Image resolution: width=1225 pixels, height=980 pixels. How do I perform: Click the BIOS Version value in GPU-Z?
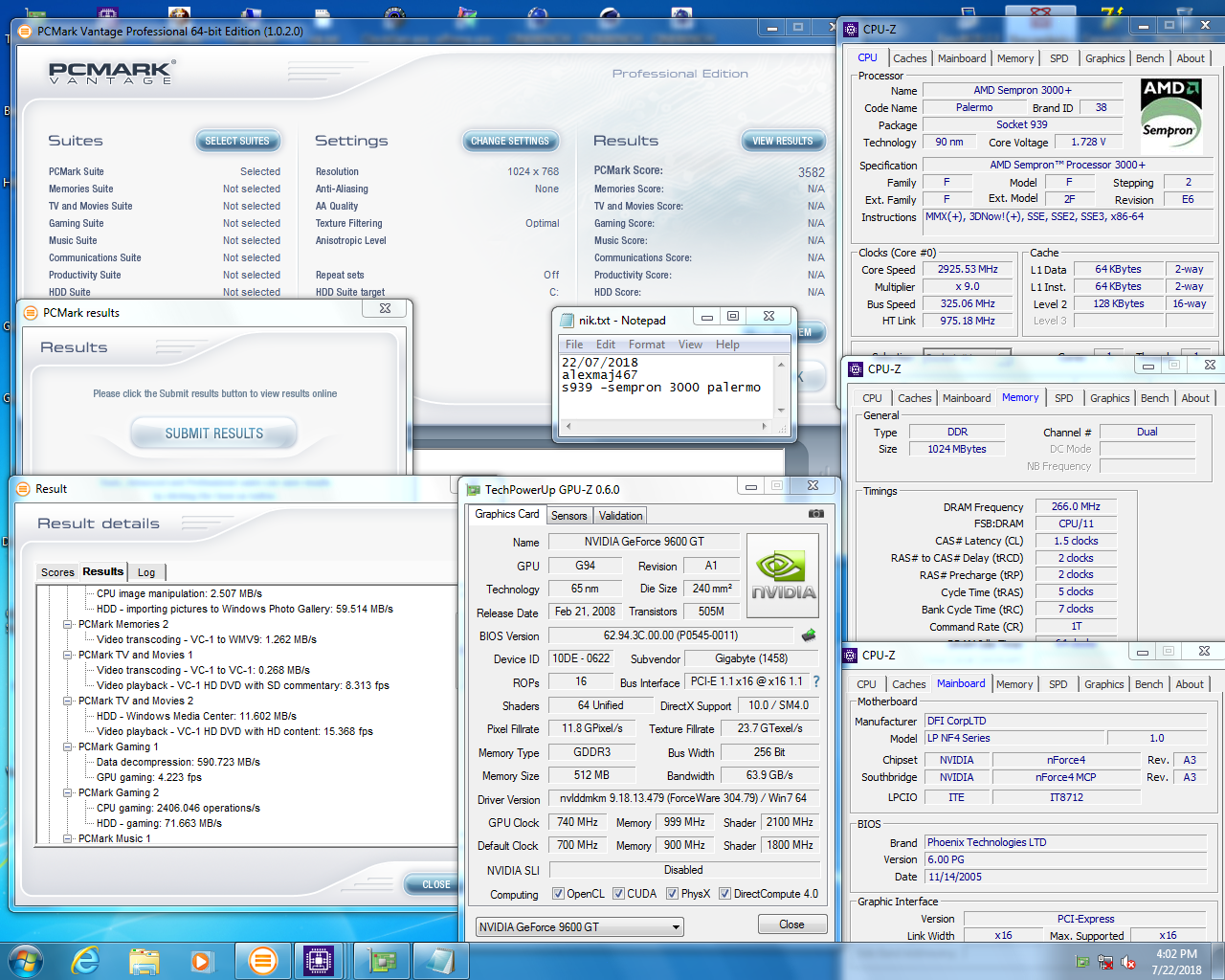pos(671,635)
